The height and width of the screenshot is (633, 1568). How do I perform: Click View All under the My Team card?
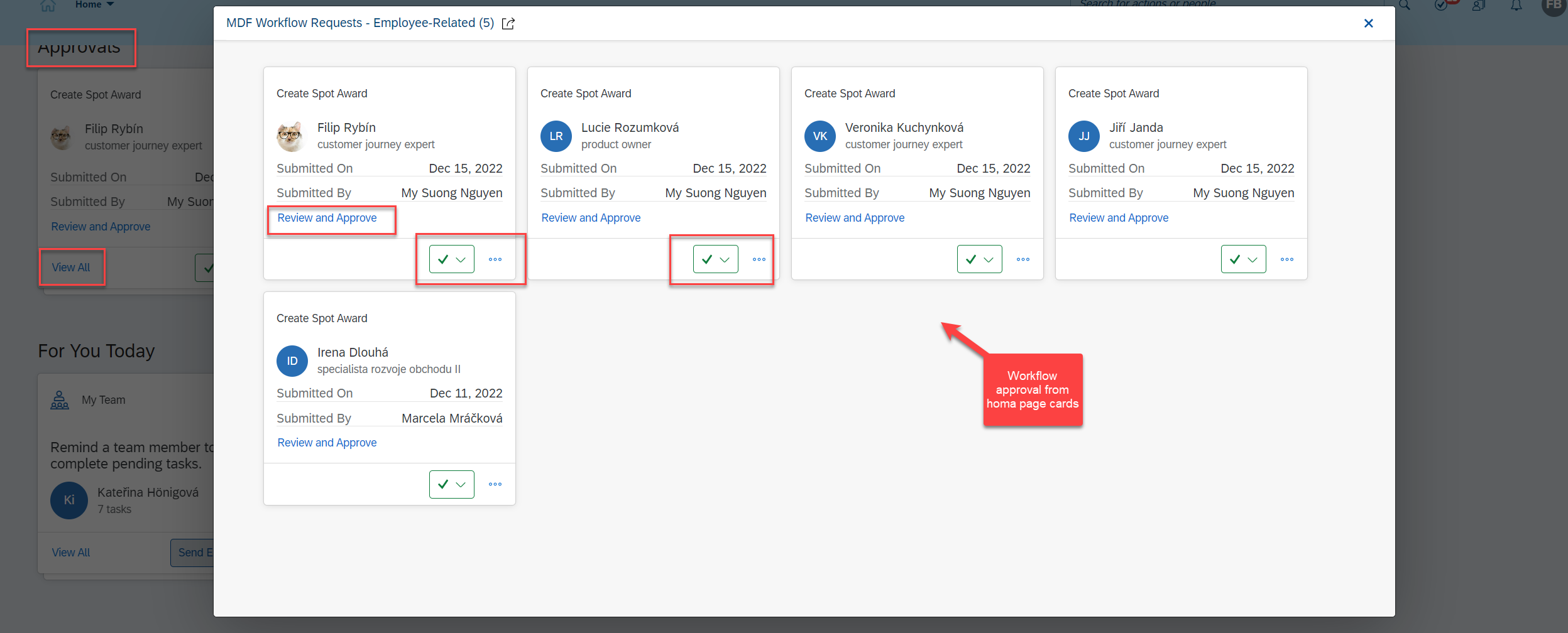click(x=71, y=553)
